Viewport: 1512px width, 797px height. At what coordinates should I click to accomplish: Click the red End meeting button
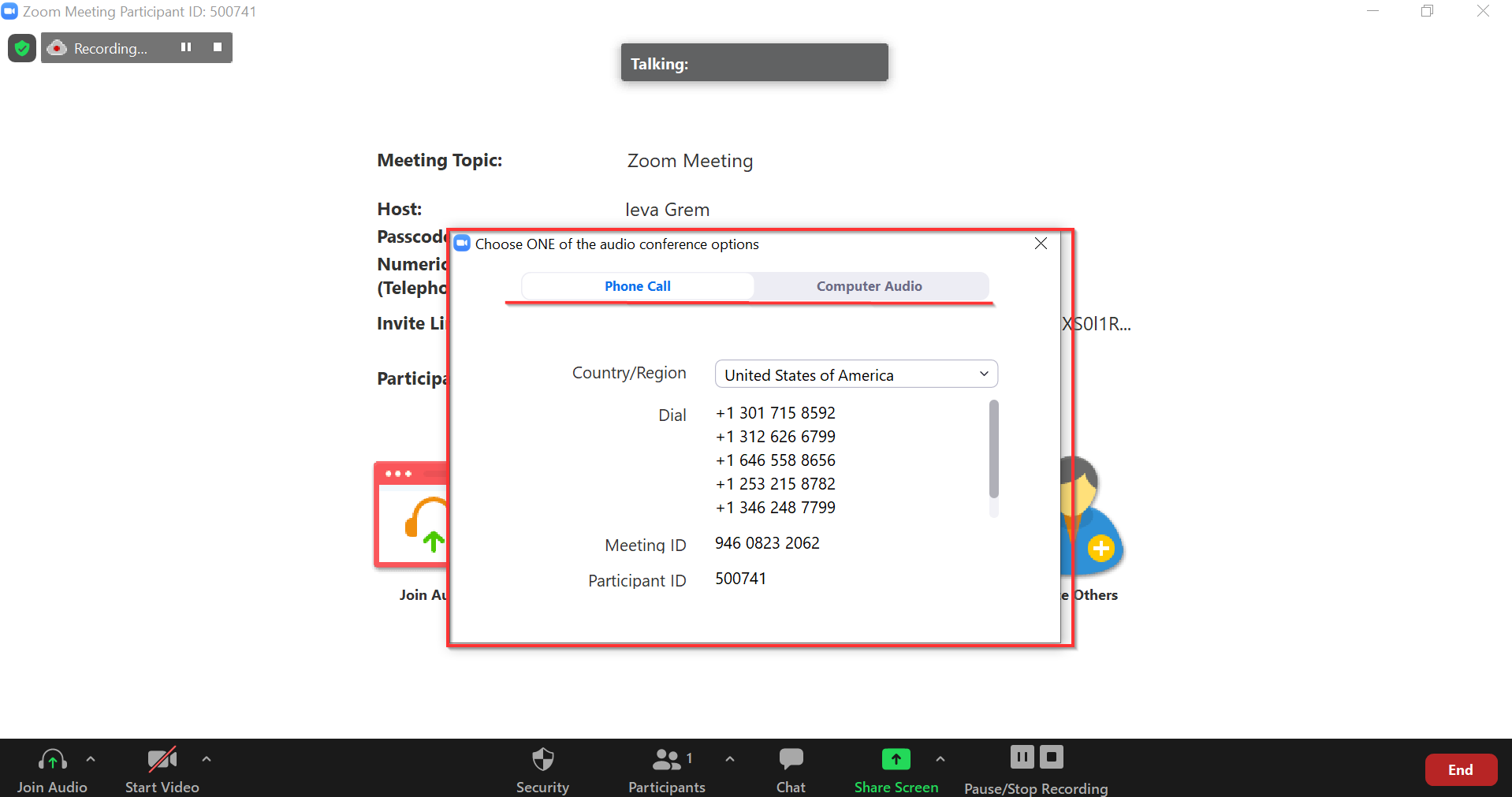click(1460, 770)
